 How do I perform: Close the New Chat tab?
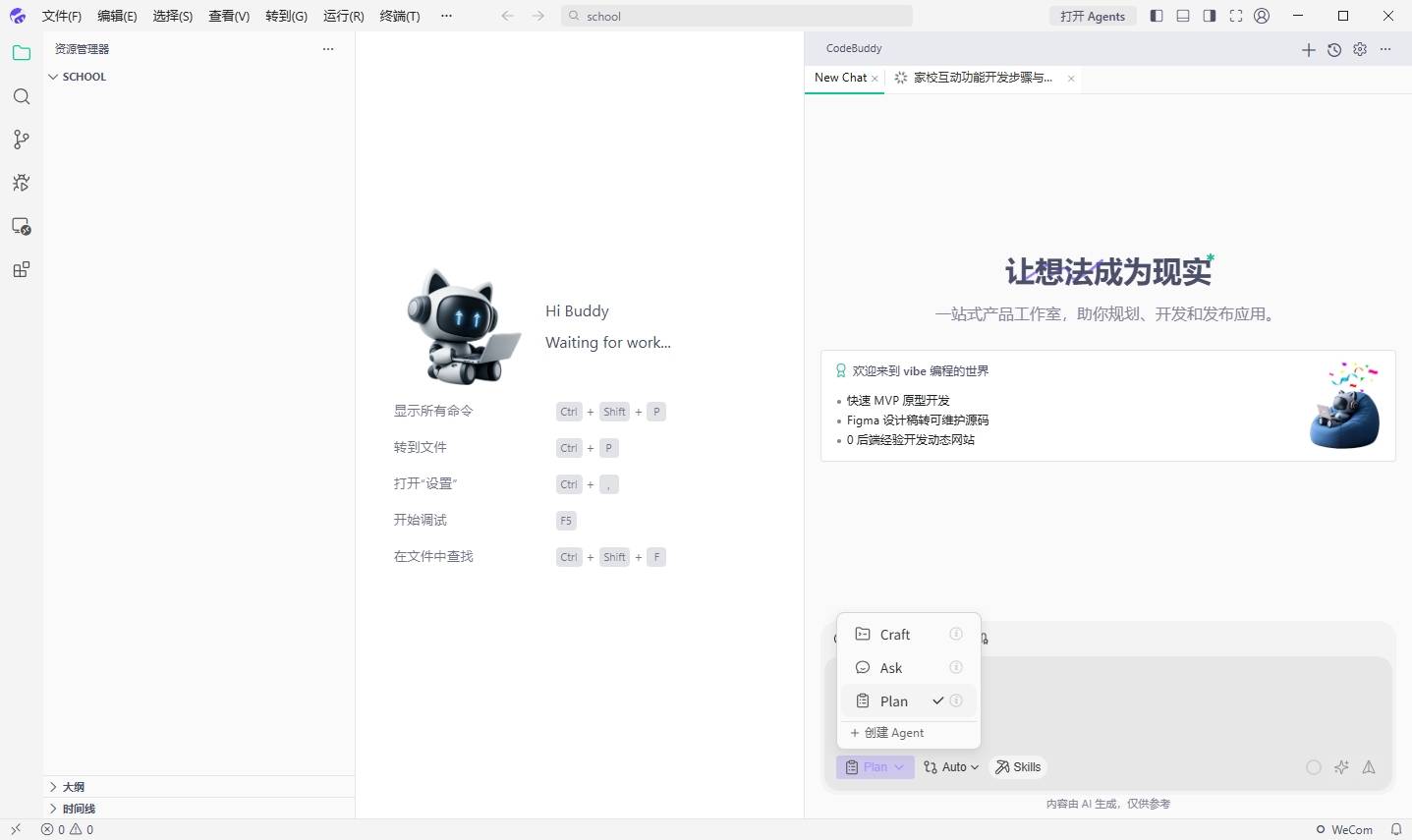click(x=875, y=79)
